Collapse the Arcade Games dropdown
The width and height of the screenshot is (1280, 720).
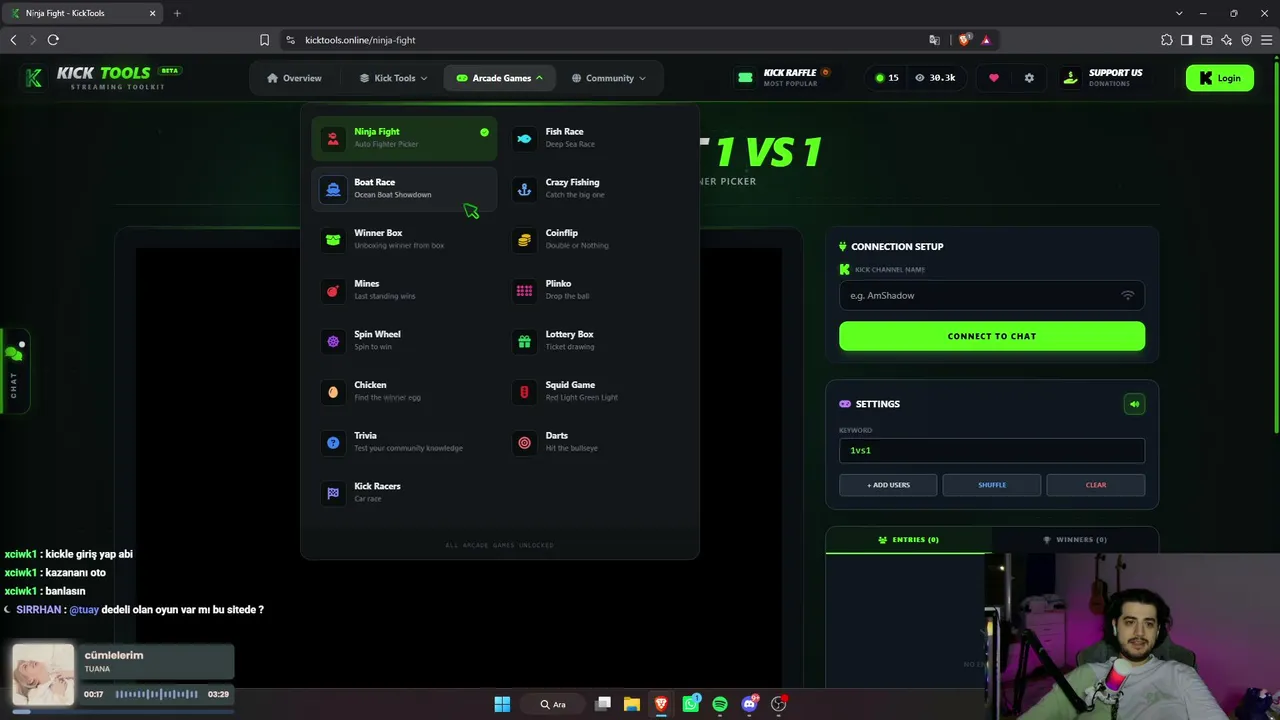[500, 78]
